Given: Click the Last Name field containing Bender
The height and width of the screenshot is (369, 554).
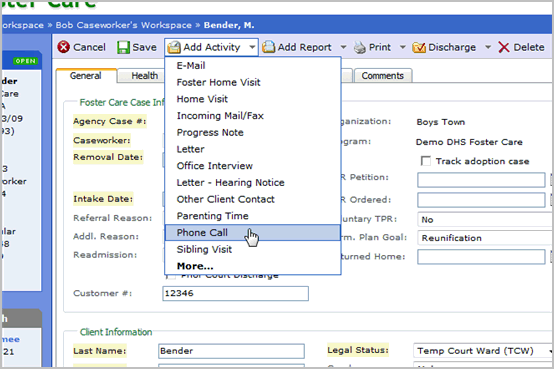Looking at the screenshot, I should [231, 351].
